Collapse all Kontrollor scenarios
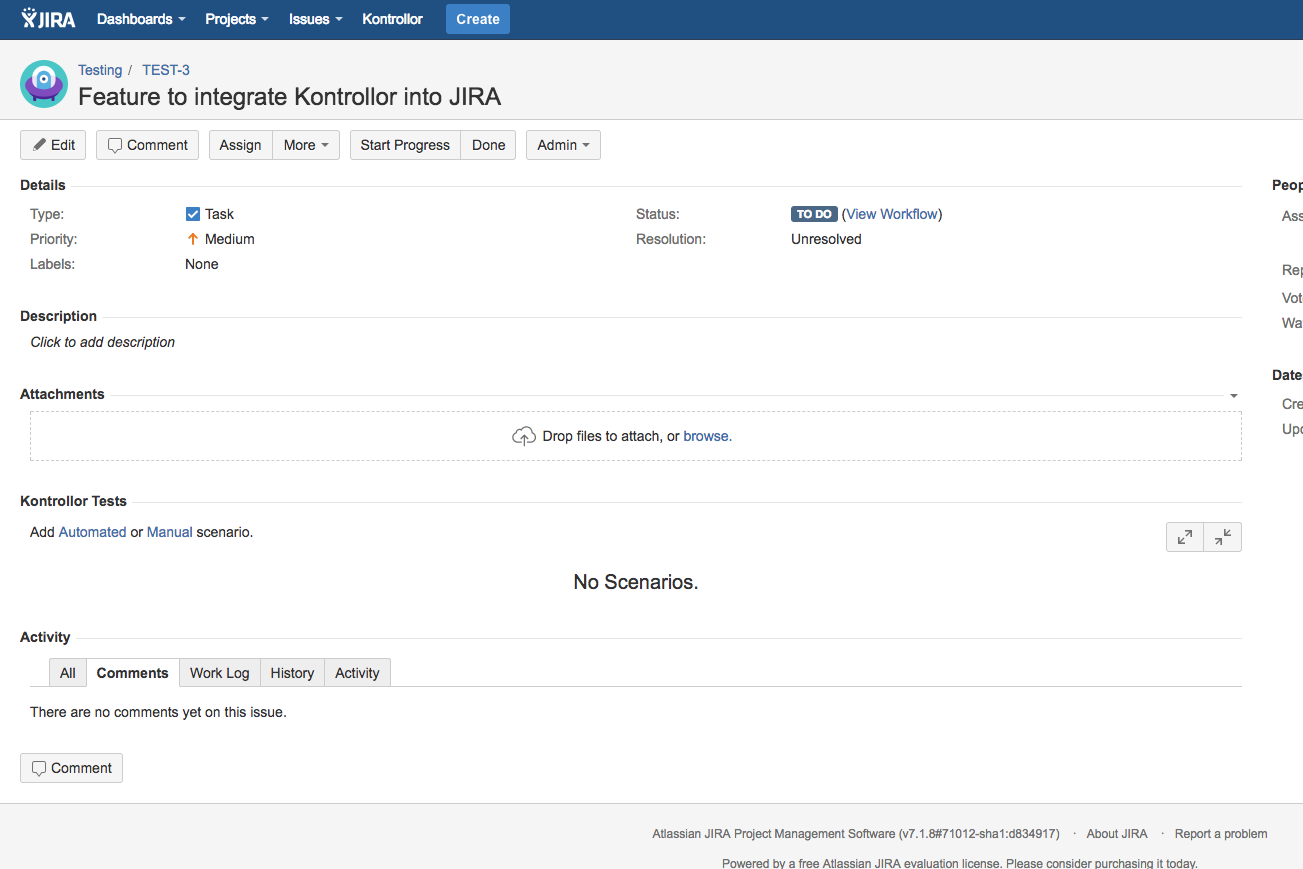1303x869 pixels. click(1223, 537)
